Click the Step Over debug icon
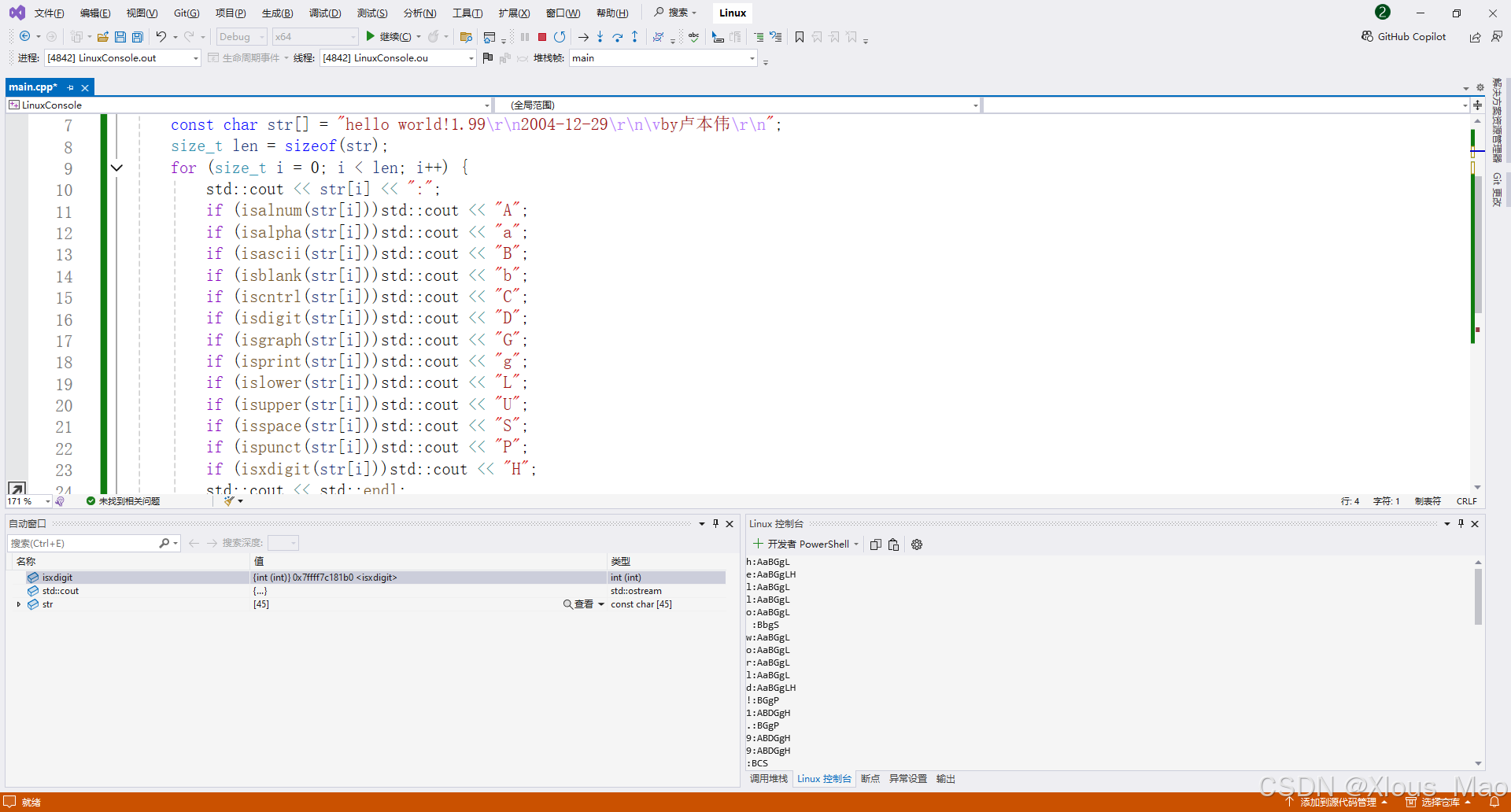Viewport: 1511px width, 812px height. tap(618, 37)
